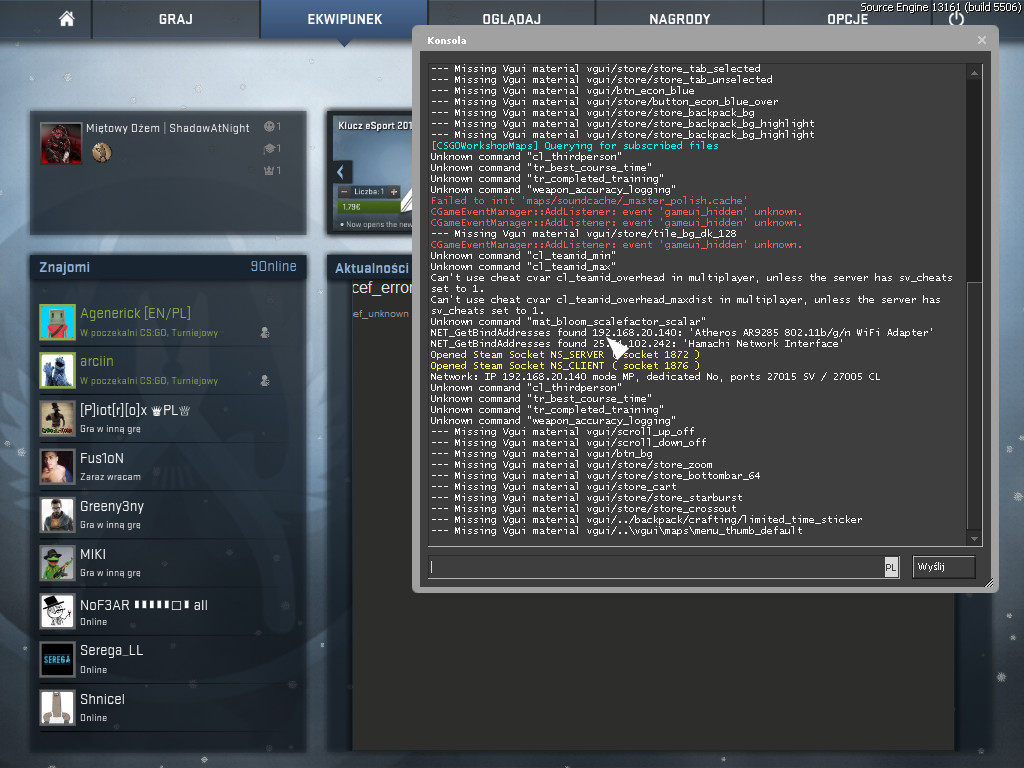Click the 9 Online friends count
Viewport: 1024px width, 768px height.
pos(273,266)
